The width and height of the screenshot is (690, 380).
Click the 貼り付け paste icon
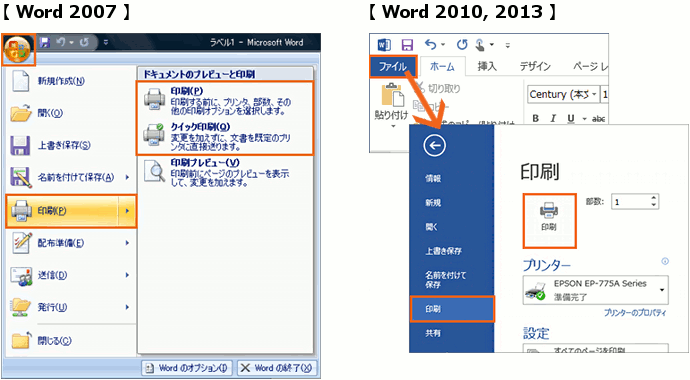tap(392, 95)
